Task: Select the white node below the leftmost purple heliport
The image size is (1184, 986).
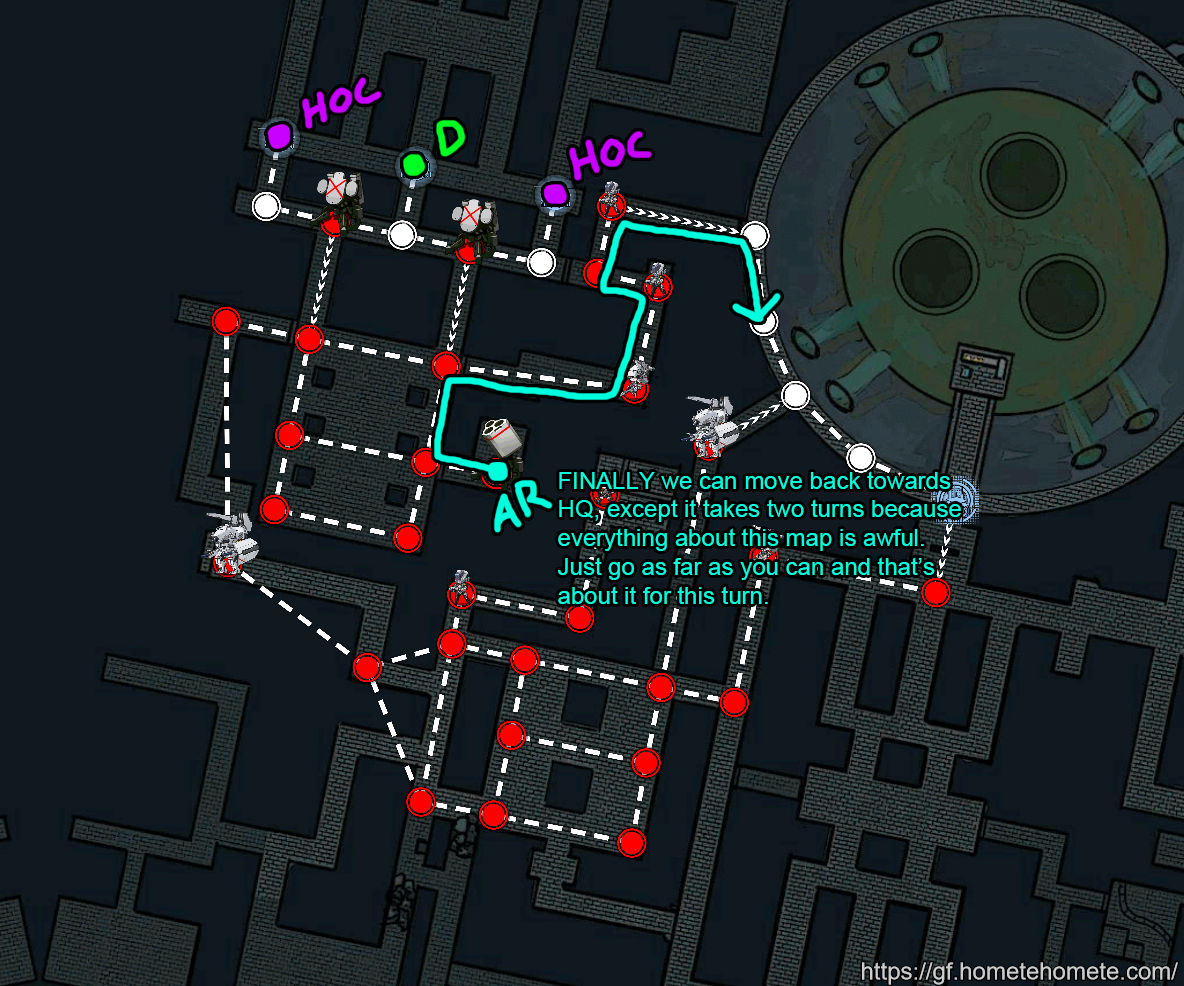Action: pos(267,206)
